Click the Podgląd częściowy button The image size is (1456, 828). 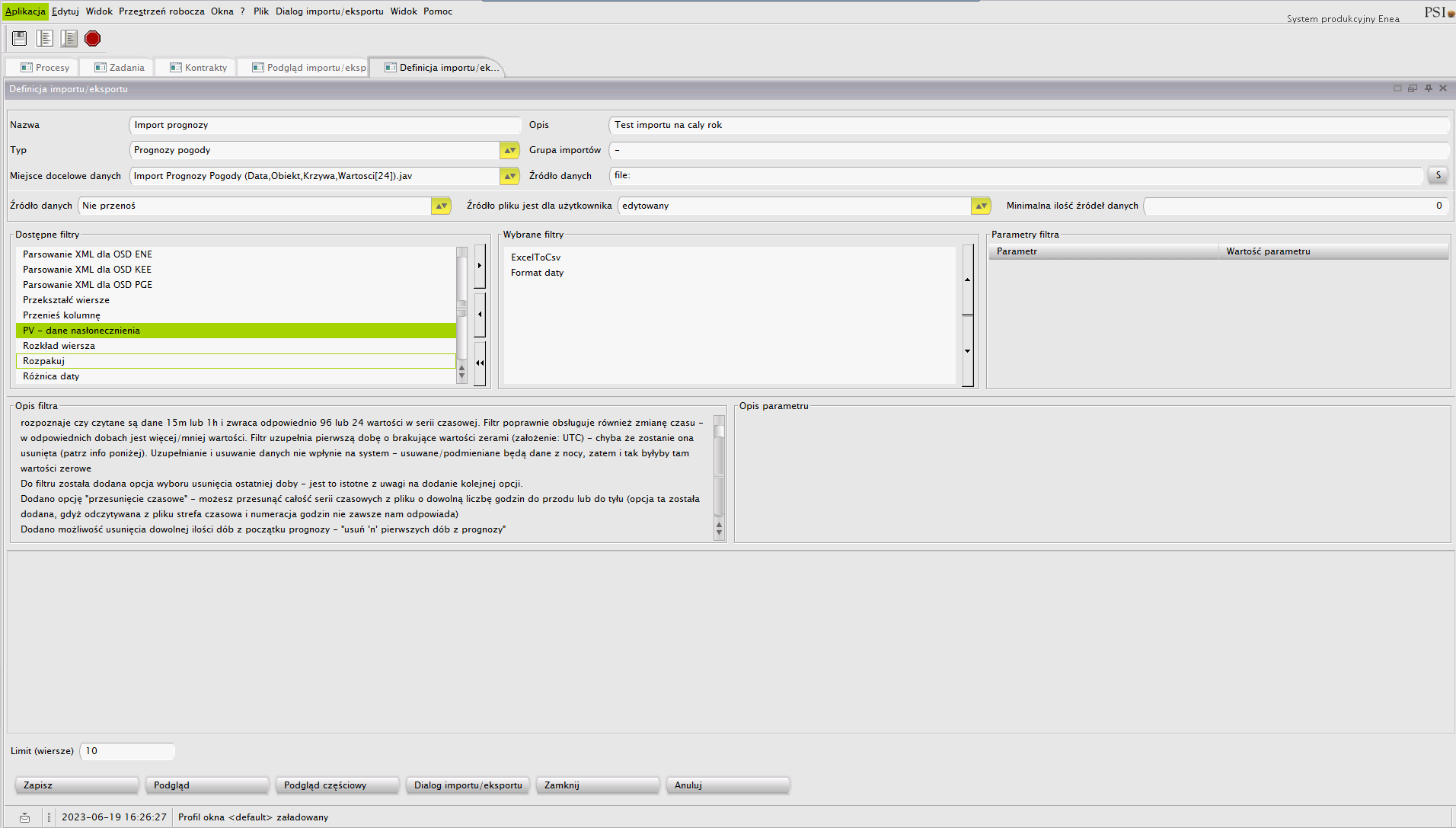tap(337, 785)
